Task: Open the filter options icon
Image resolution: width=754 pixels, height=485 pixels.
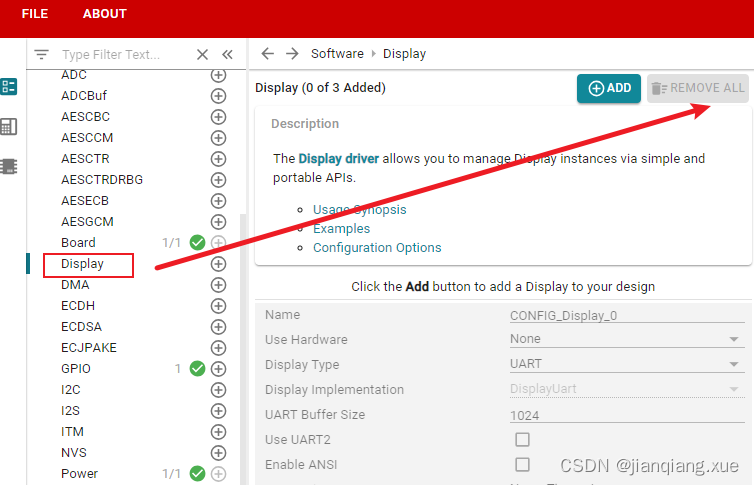Action: [42, 54]
